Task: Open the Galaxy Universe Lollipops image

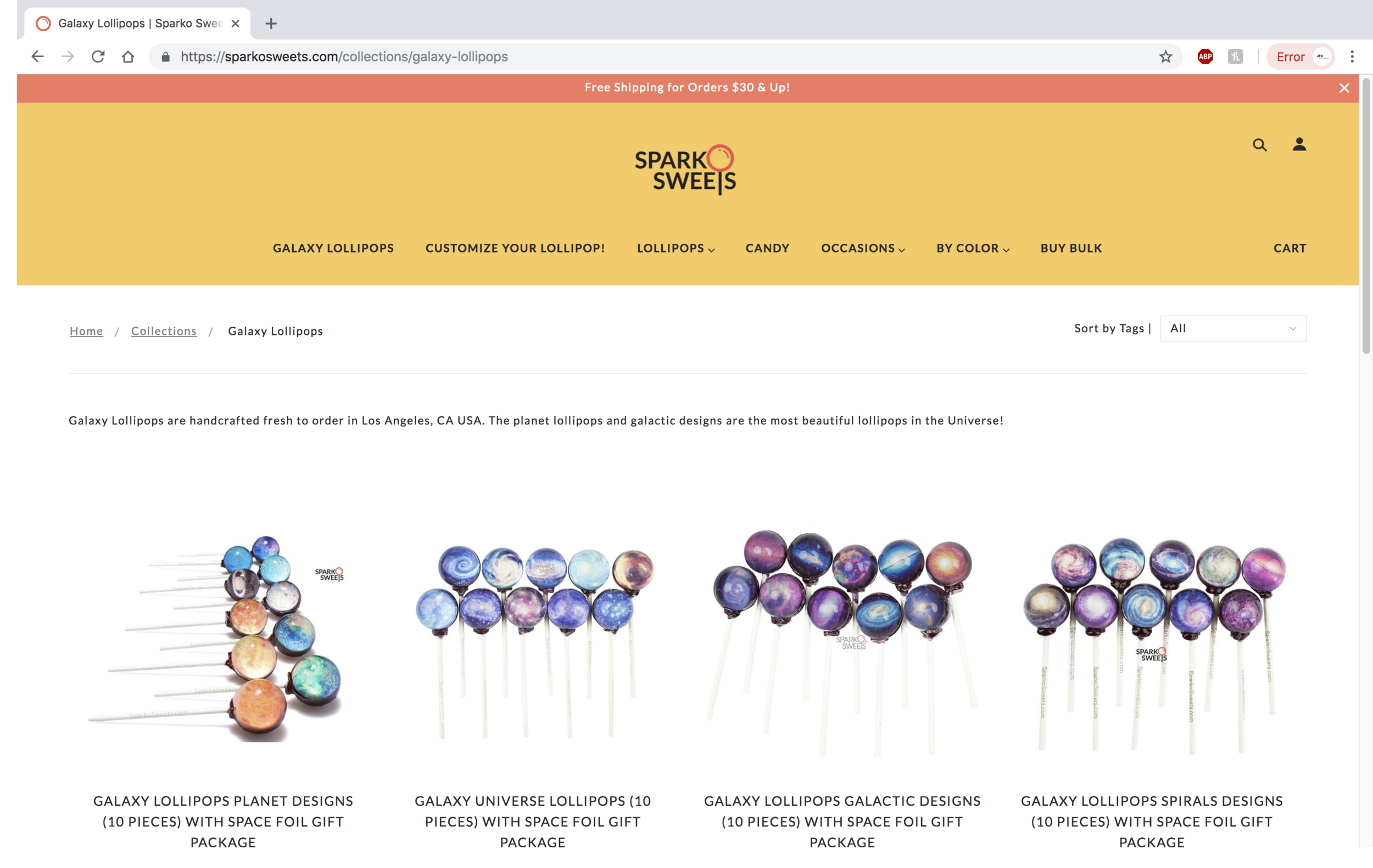Action: coord(533,641)
